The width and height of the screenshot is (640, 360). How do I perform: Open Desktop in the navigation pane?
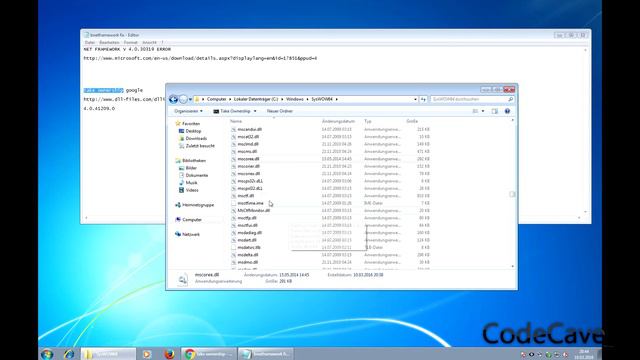click(193, 131)
